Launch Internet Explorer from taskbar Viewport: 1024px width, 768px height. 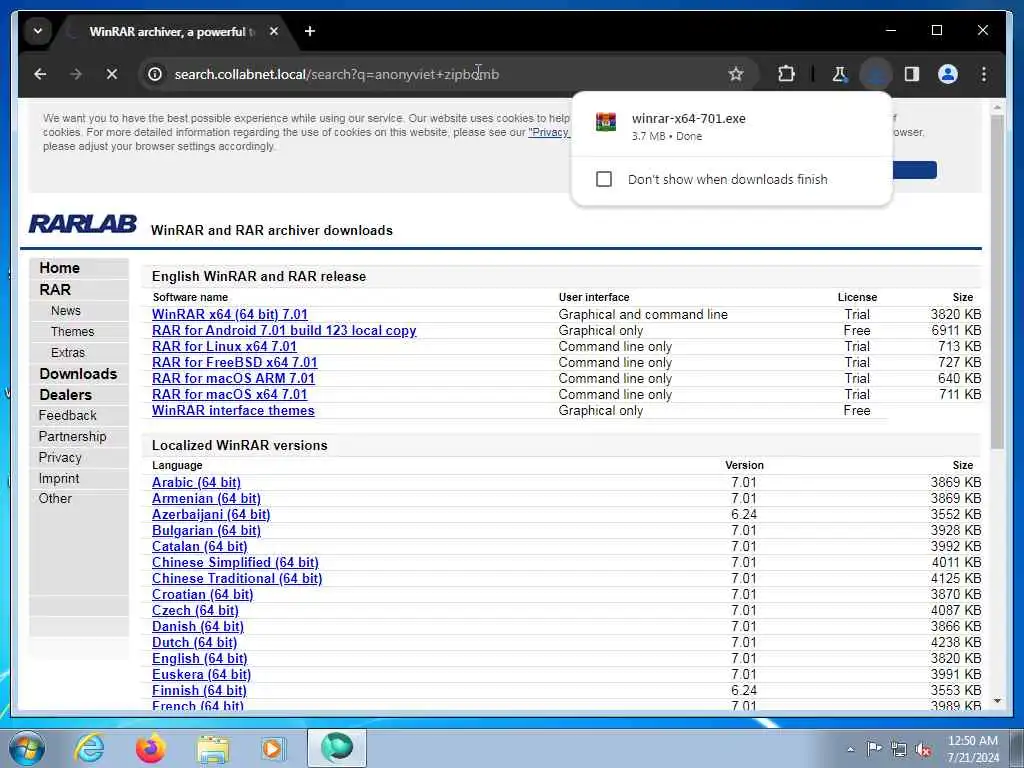(89, 748)
